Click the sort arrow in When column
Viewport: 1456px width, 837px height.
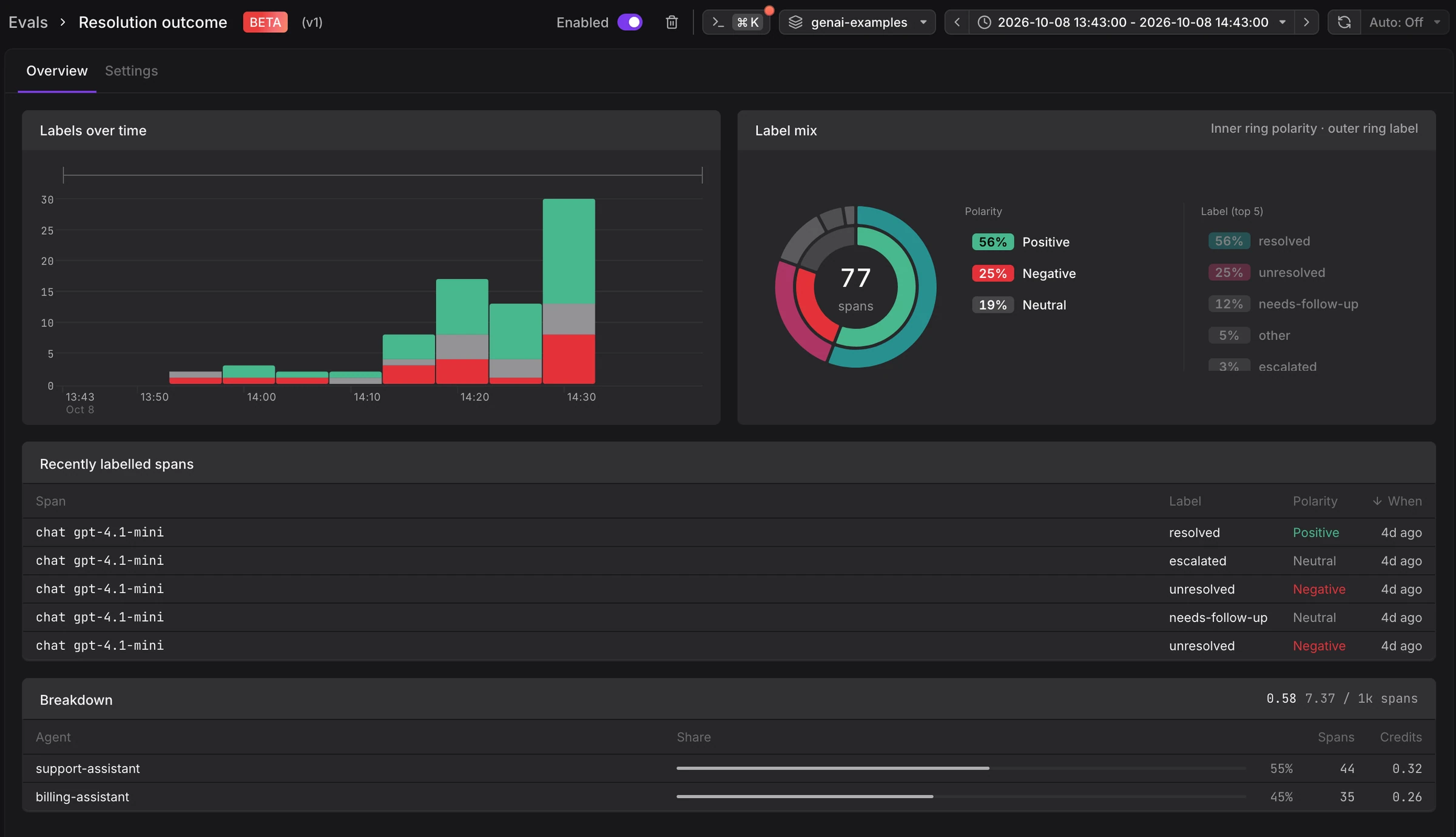1377,501
